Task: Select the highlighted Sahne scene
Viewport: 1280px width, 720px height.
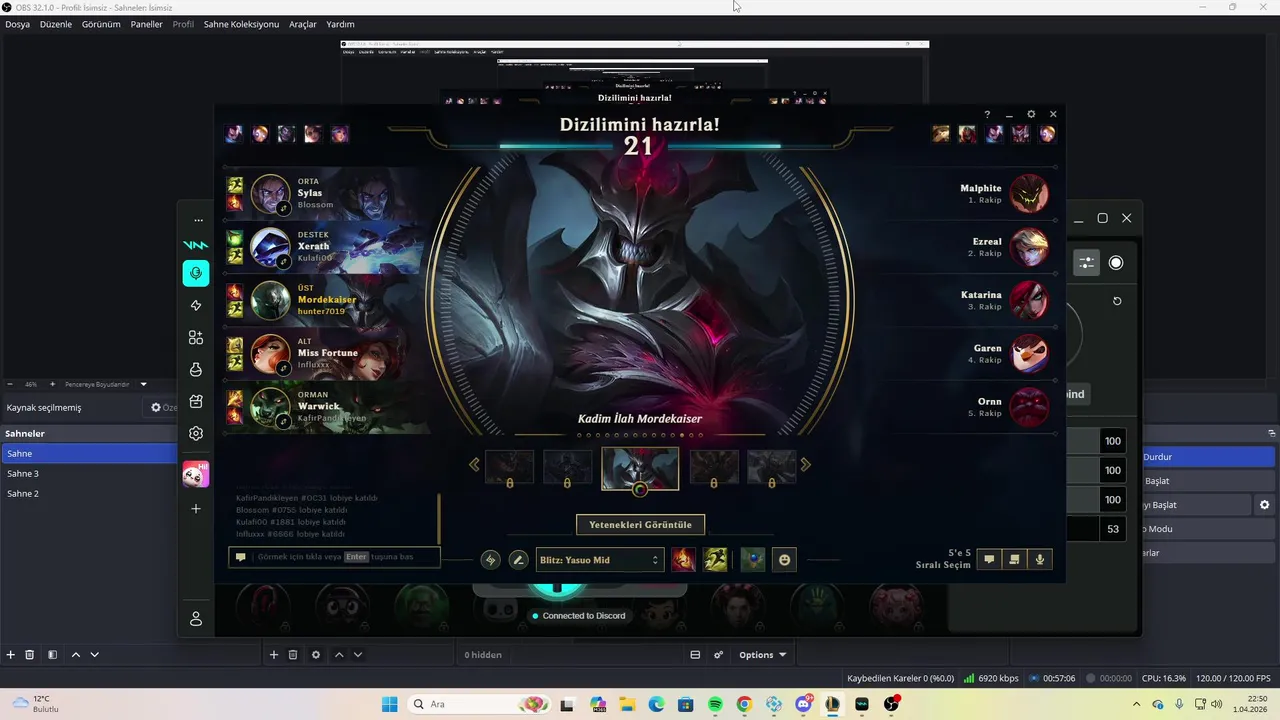Action: click(88, 453)
